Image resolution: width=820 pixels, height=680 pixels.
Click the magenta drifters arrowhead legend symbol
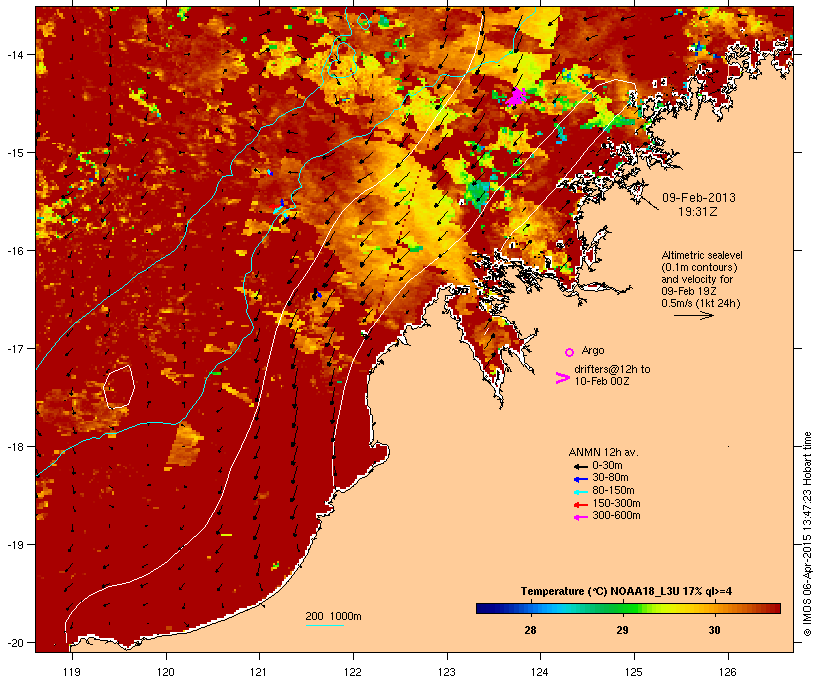pyautogui.click(x=562, y=378)
